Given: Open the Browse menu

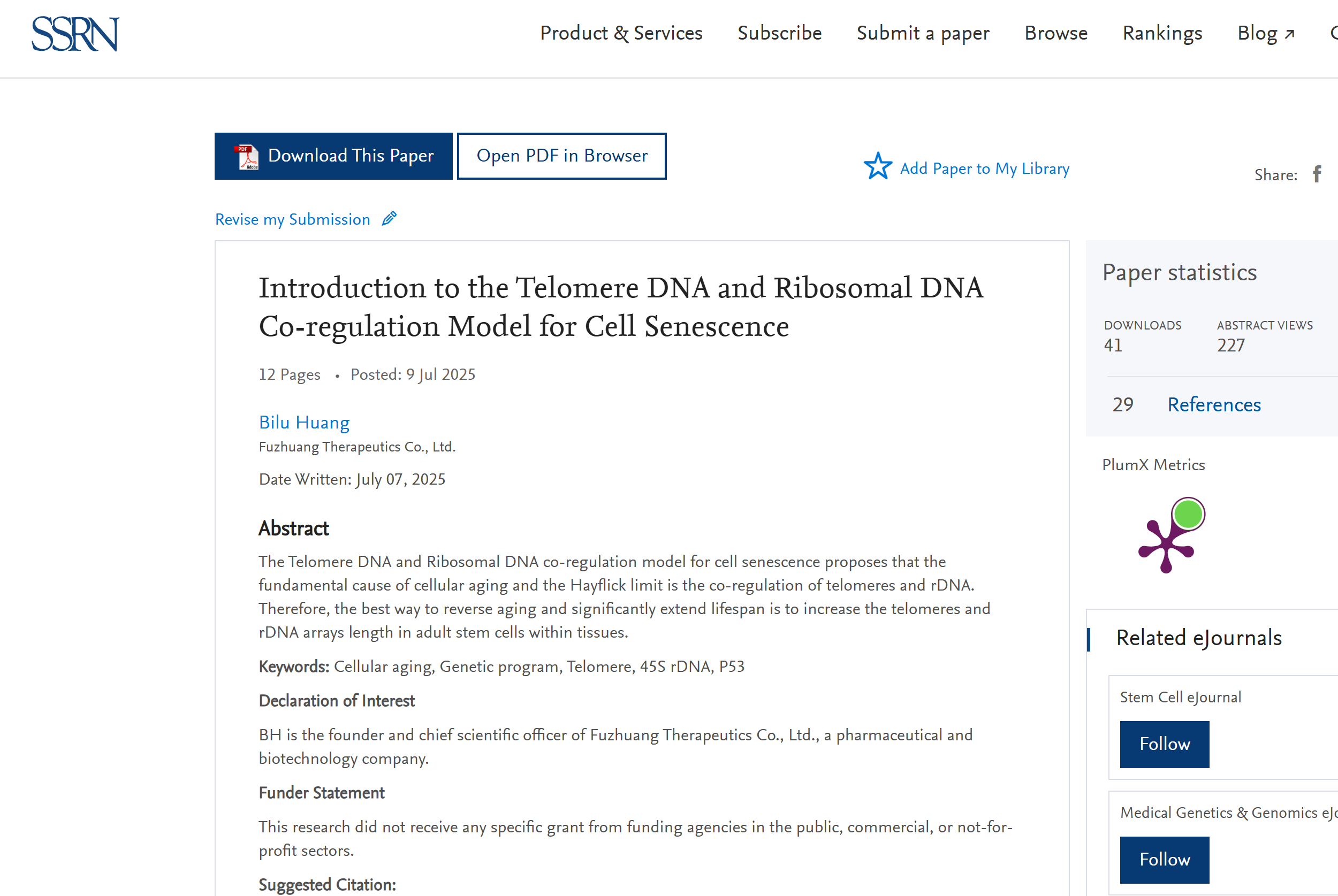Looking at the screenshot, I should coord(1056,33).
